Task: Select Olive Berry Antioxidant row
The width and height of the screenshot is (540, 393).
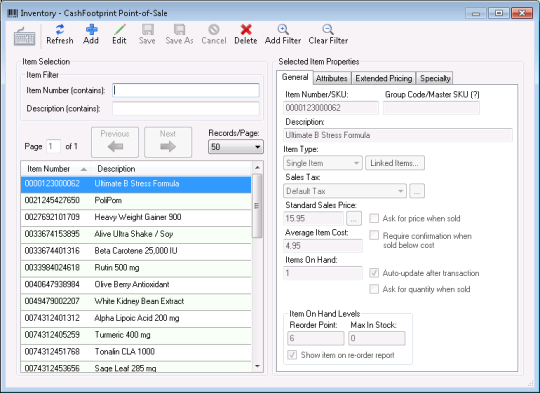Action: [136, 285]
